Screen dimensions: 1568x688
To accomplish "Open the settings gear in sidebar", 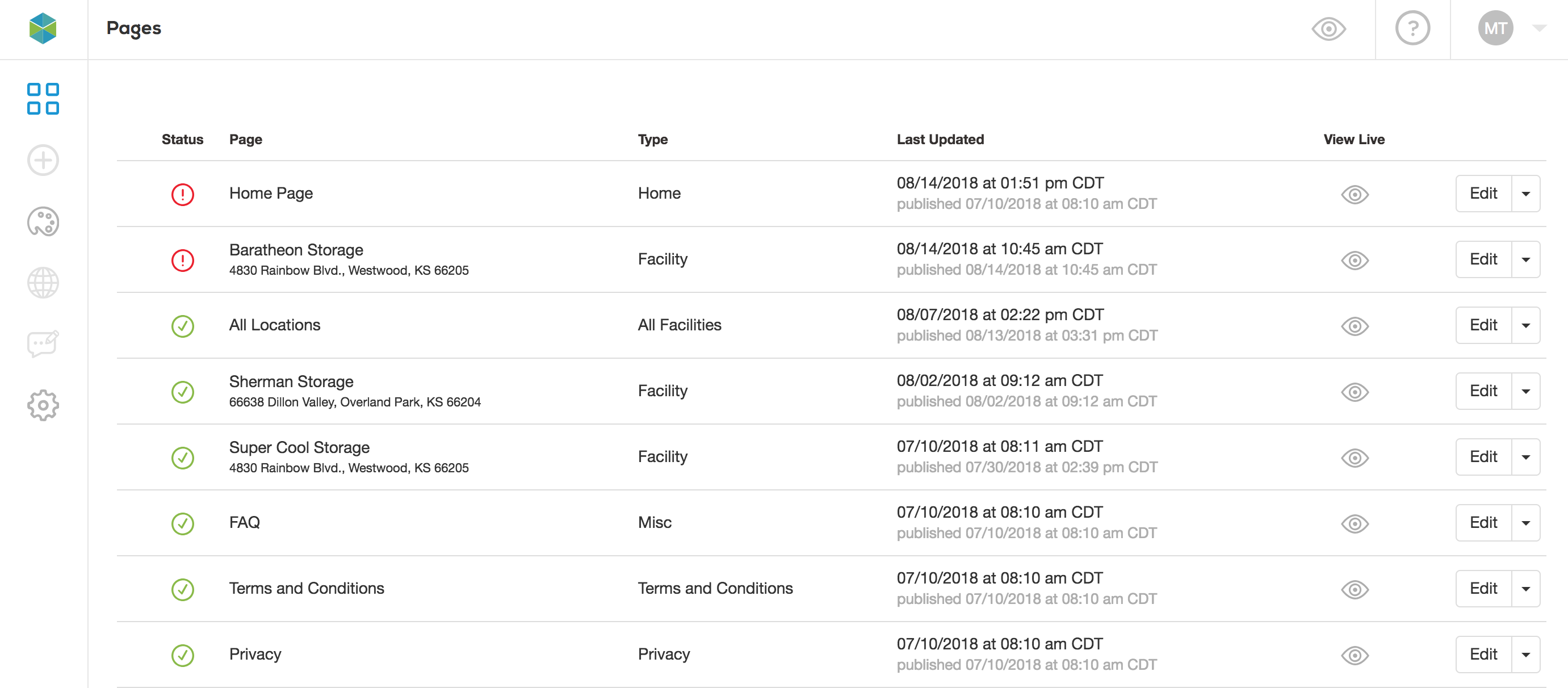I will [43, 405].
